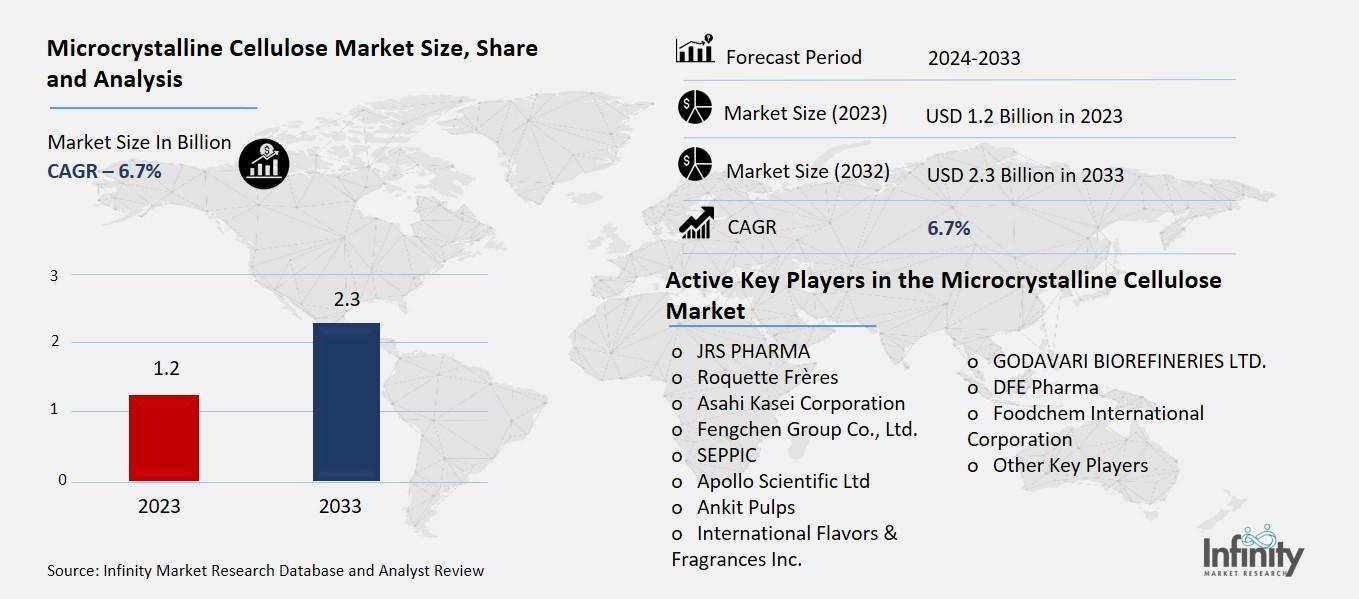Click the rising arrow chart icon beside CAGR
The height and width of the screenshot is (599, 1359).
coord(697,223)
